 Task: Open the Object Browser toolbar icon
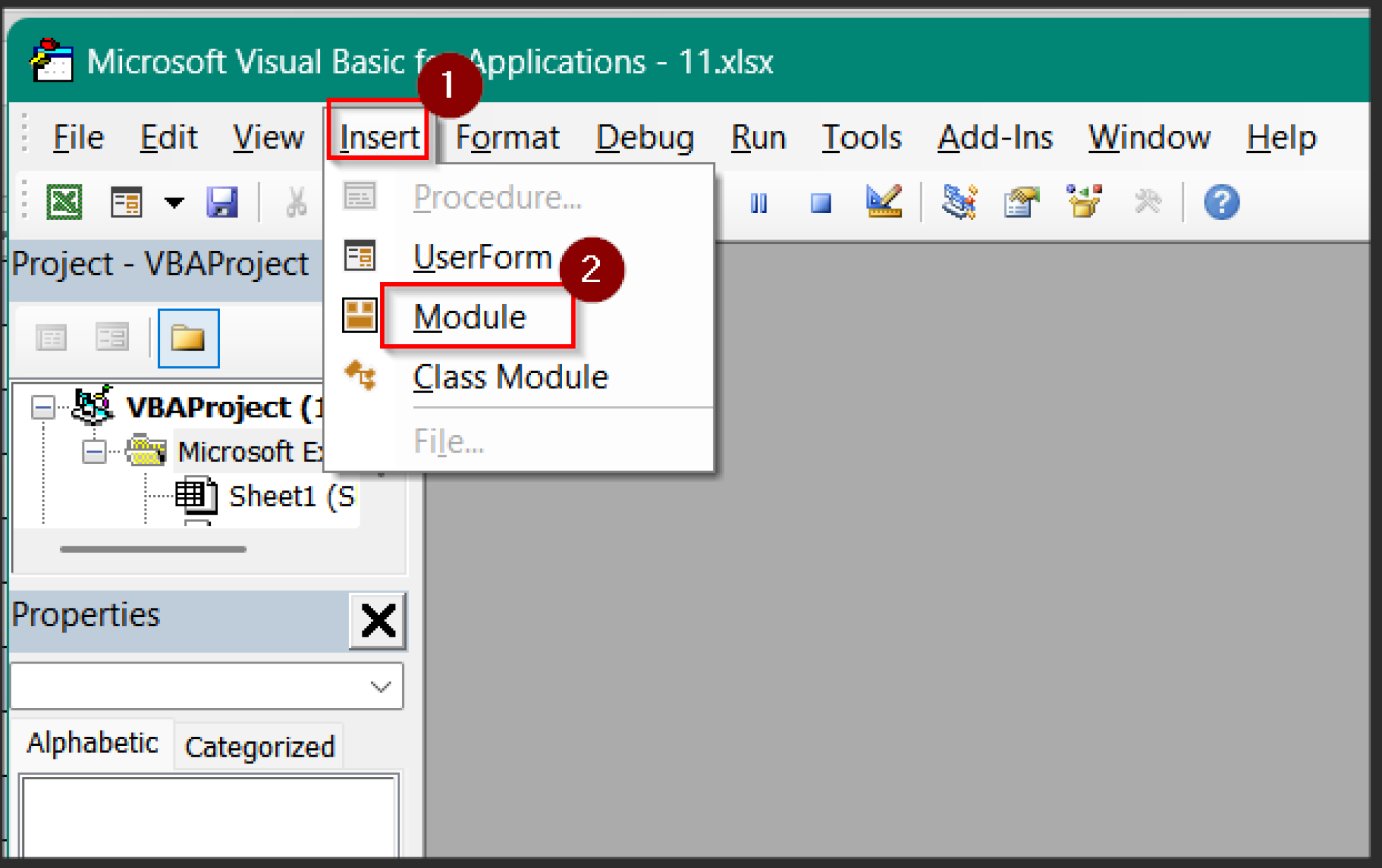point(1084,201)
